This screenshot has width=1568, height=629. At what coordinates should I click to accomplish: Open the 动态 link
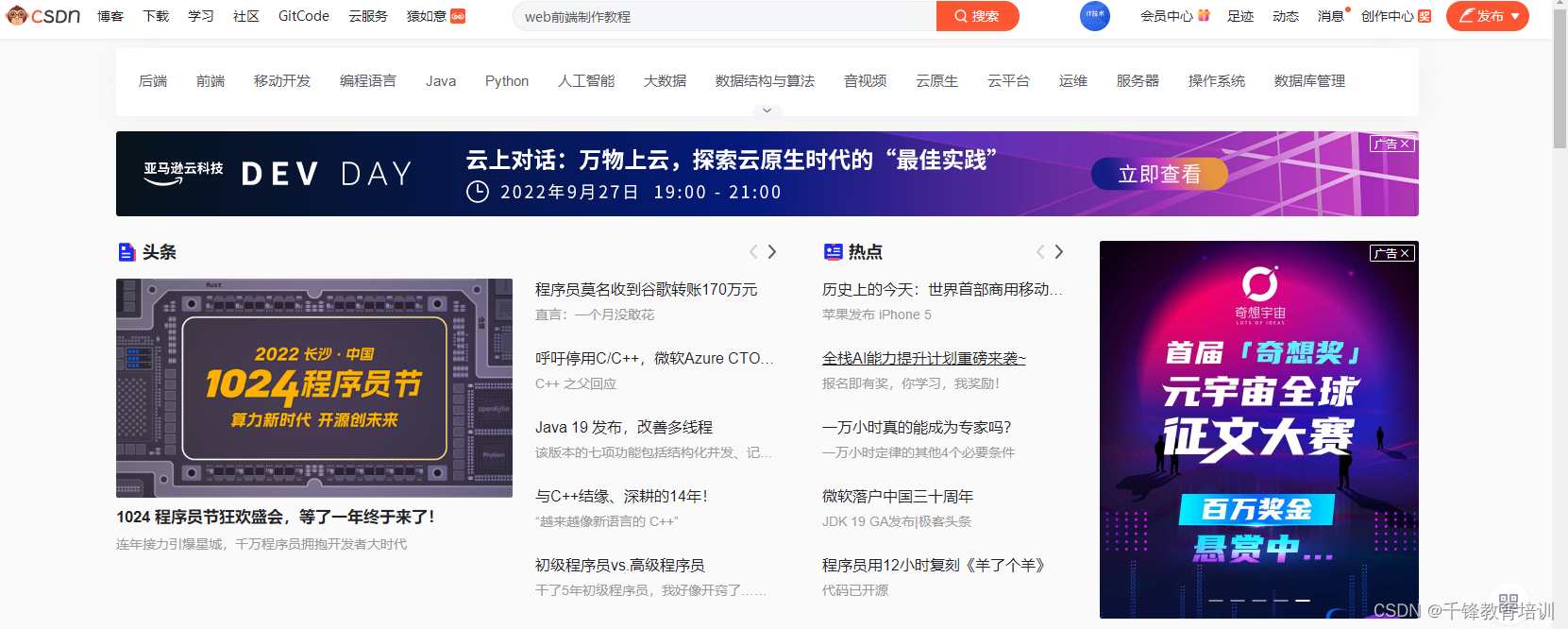point(1286,16)
